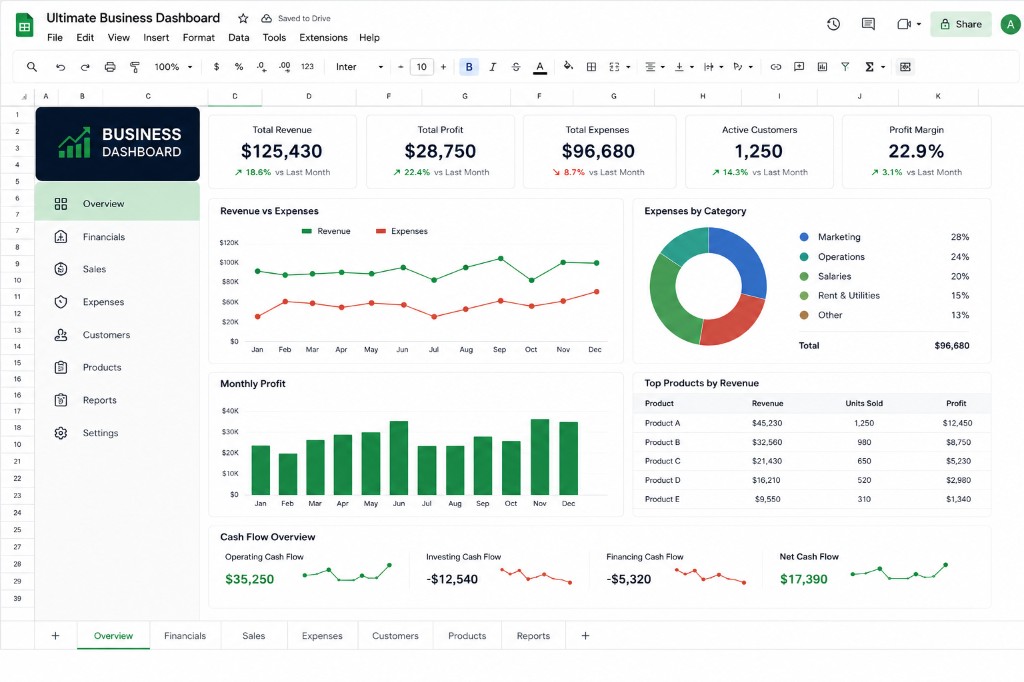Toggle the filter on the sheet
The image size is (1024, 682).
[845, 67]
